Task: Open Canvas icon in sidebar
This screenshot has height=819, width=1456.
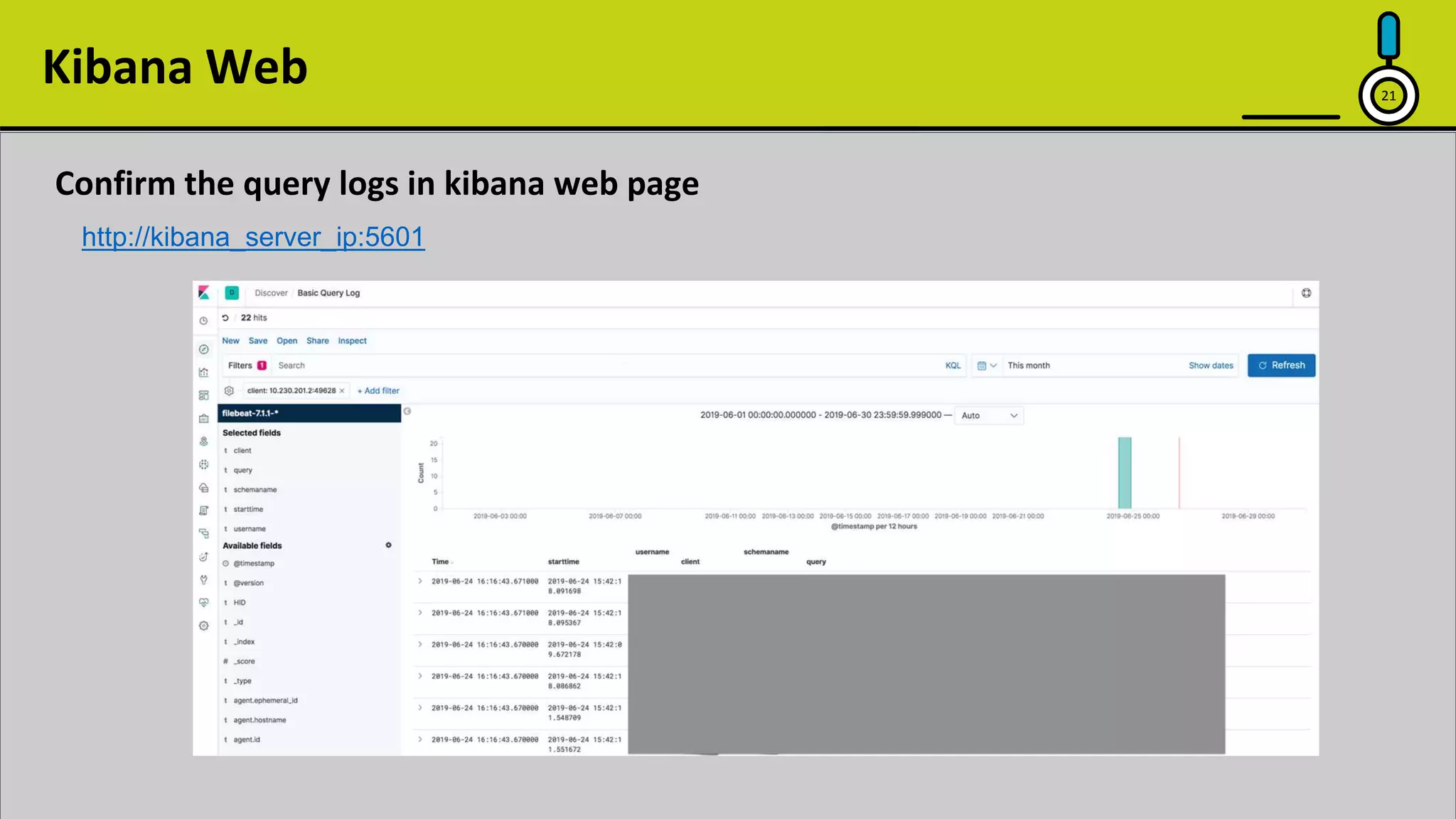Action: point(203,419)
